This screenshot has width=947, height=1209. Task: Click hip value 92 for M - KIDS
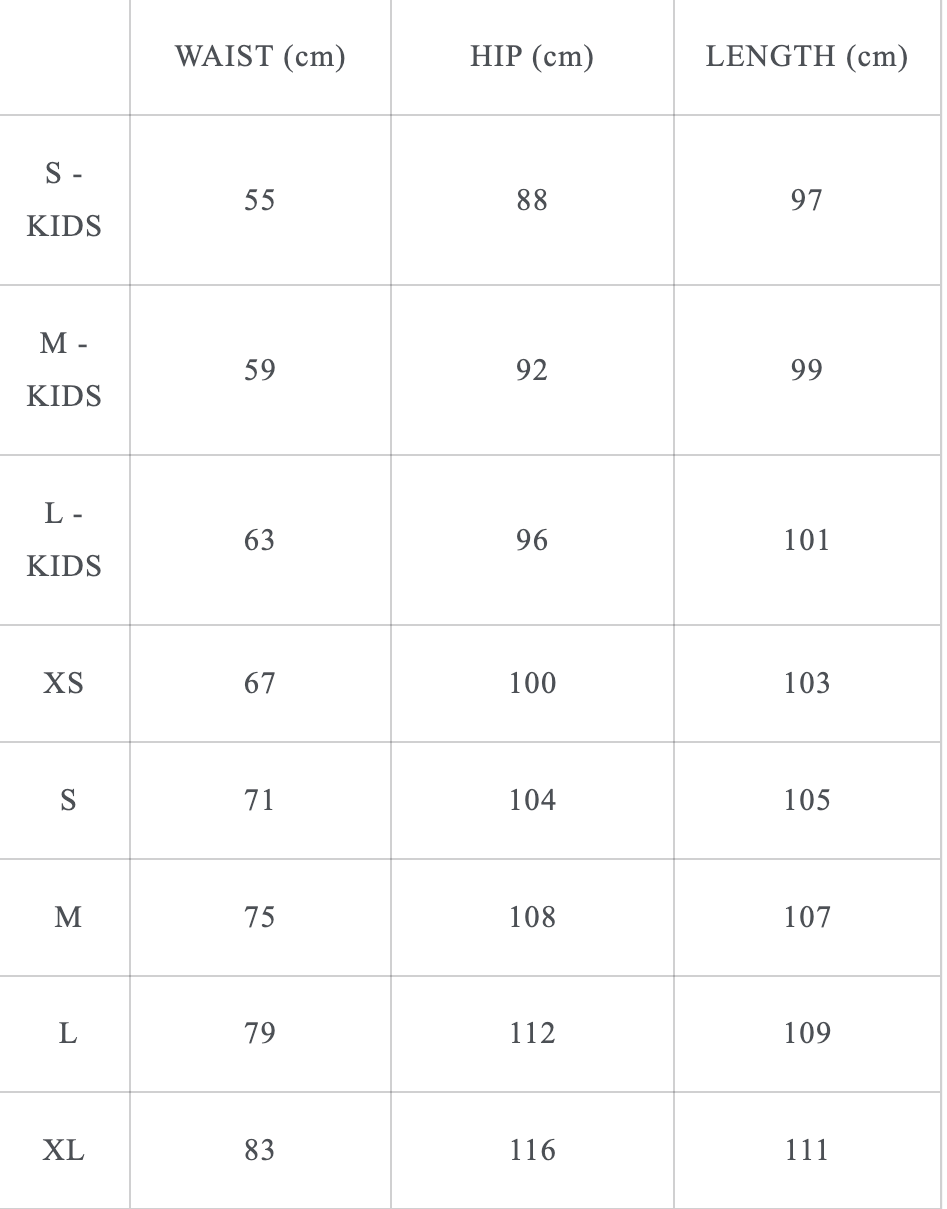point(532,370)
